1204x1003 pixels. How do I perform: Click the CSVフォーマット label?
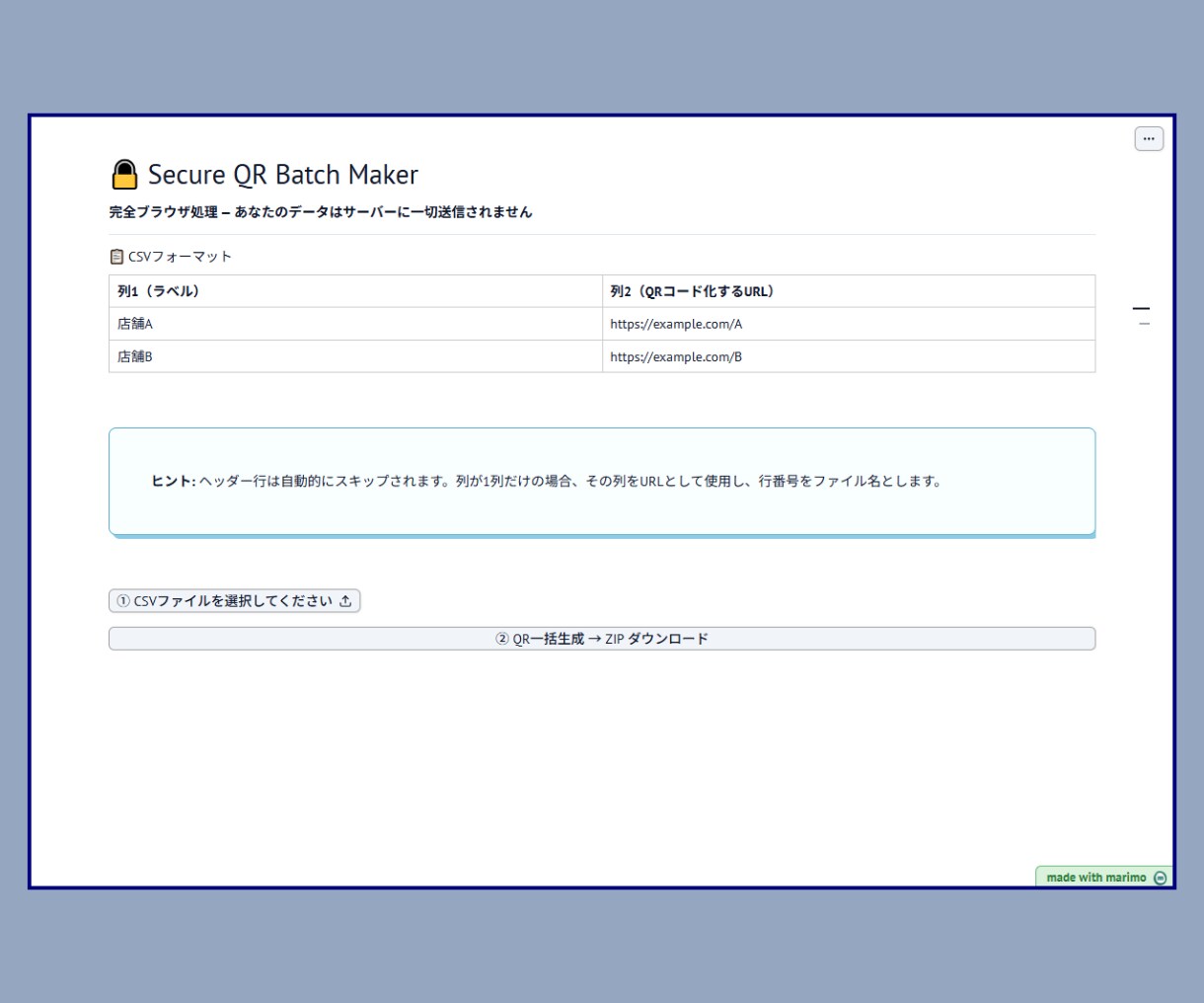[180, 257]
